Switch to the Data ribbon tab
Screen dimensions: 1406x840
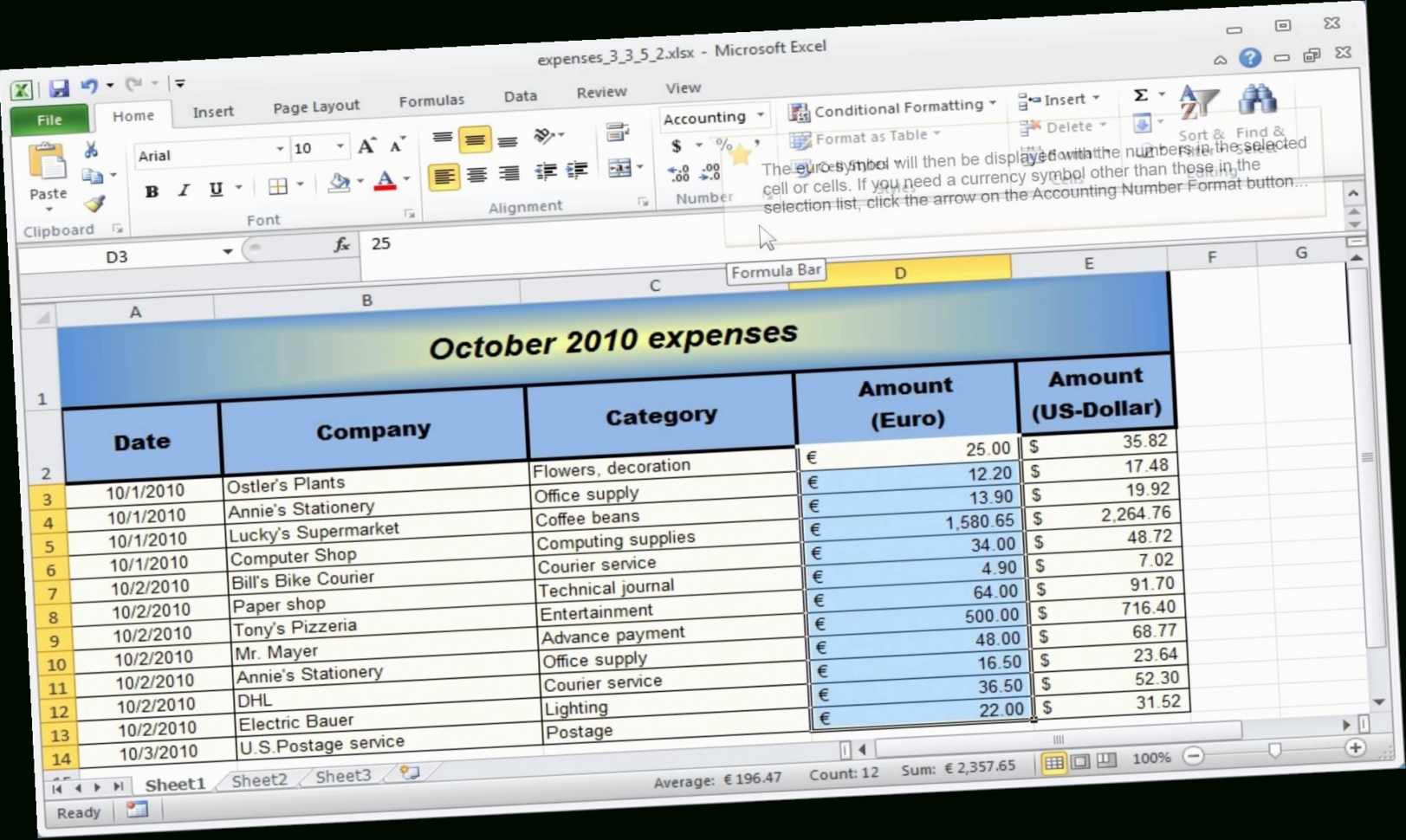[521, 96]
